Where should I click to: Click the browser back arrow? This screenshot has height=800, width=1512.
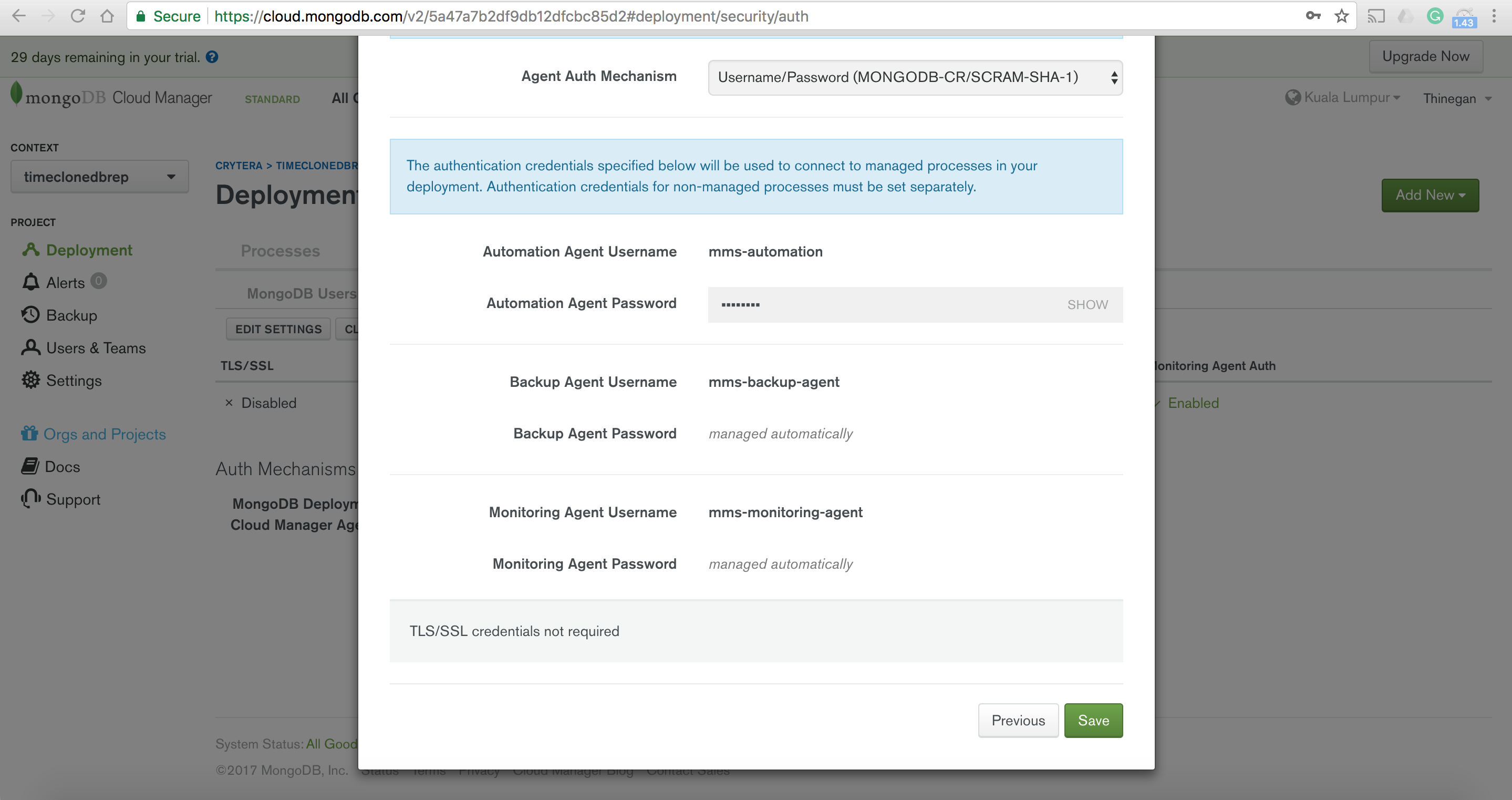point(19,16)
